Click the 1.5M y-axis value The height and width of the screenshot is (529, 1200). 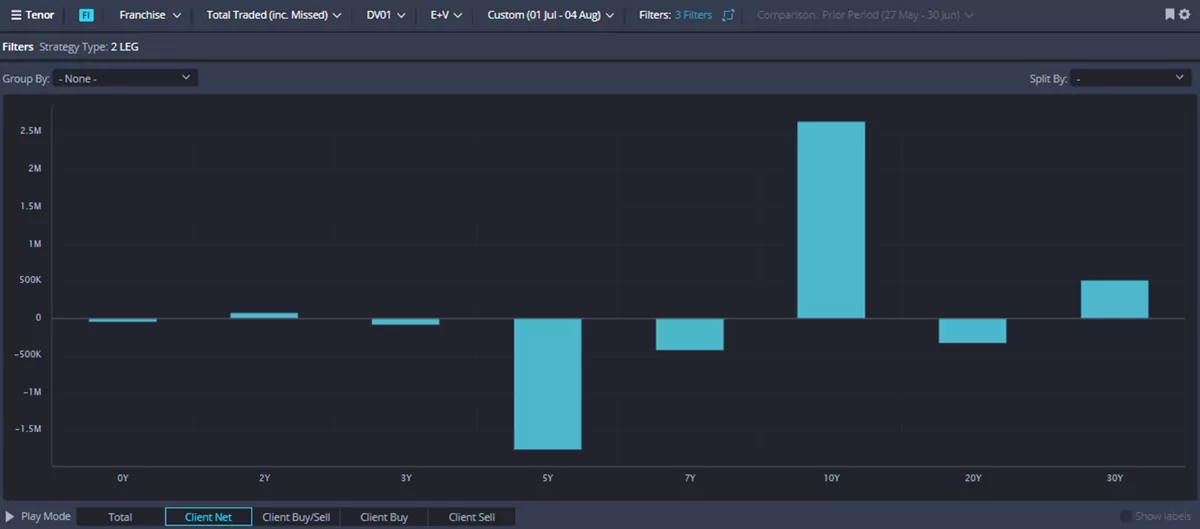coord(31,206)
